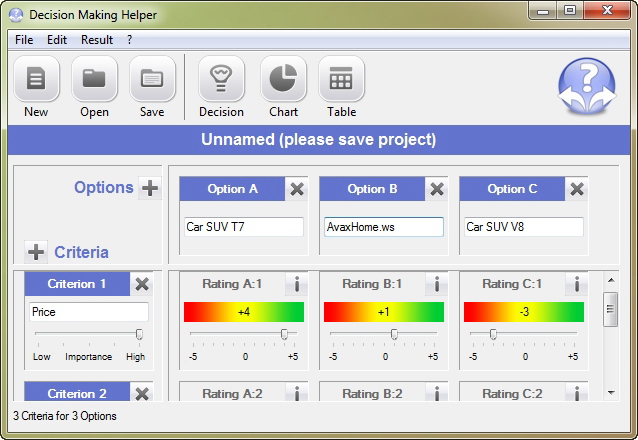
Task: Remove Criterion 1 with its X button
Action: 142,284
